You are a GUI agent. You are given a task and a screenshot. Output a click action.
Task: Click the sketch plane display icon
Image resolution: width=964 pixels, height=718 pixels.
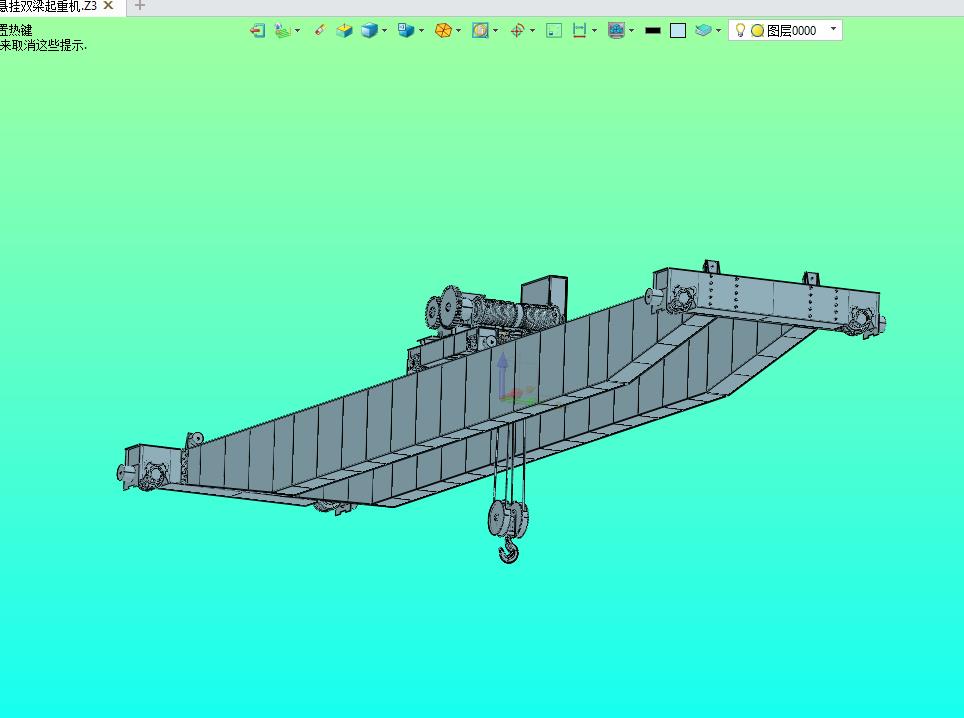[282, 30]
